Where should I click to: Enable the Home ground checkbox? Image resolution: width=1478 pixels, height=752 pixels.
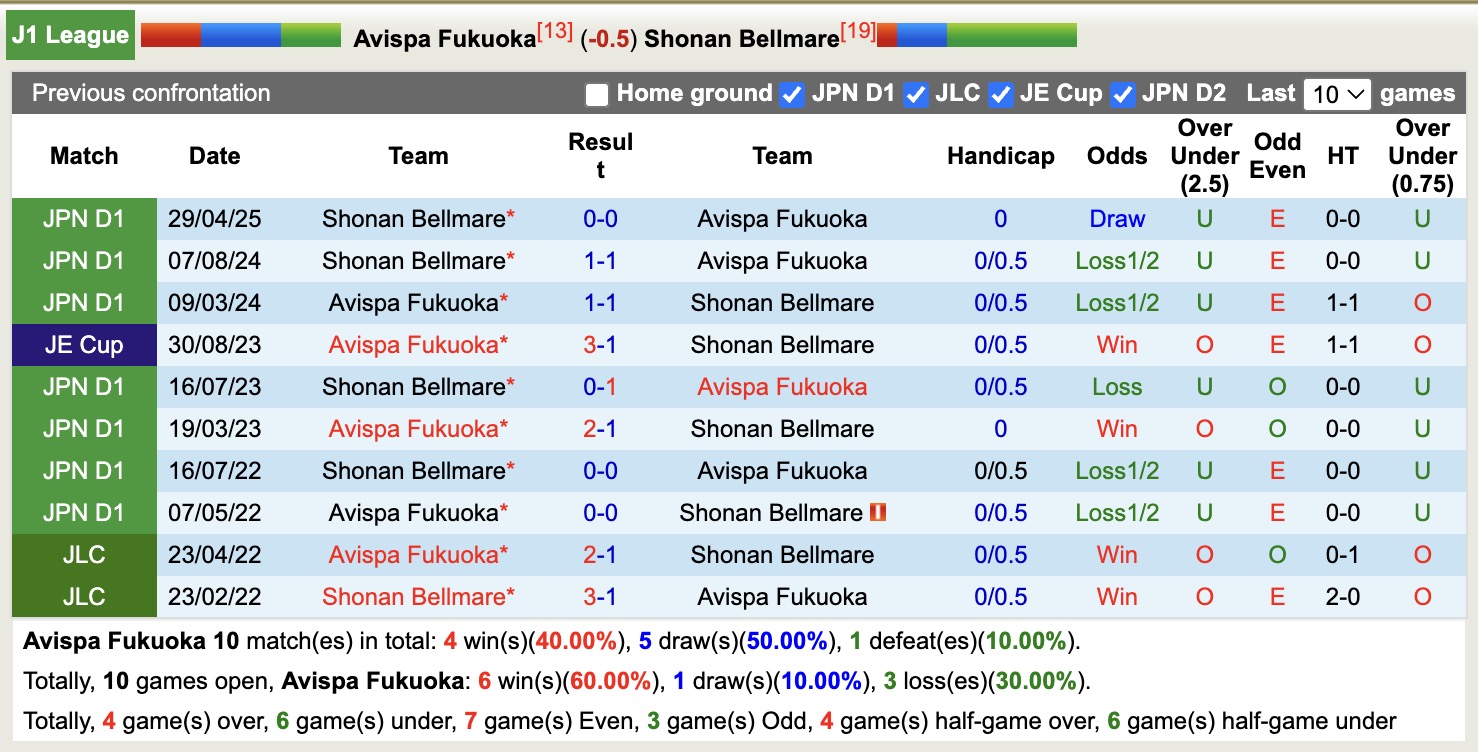pyautogui.click(x=597, y=94)
